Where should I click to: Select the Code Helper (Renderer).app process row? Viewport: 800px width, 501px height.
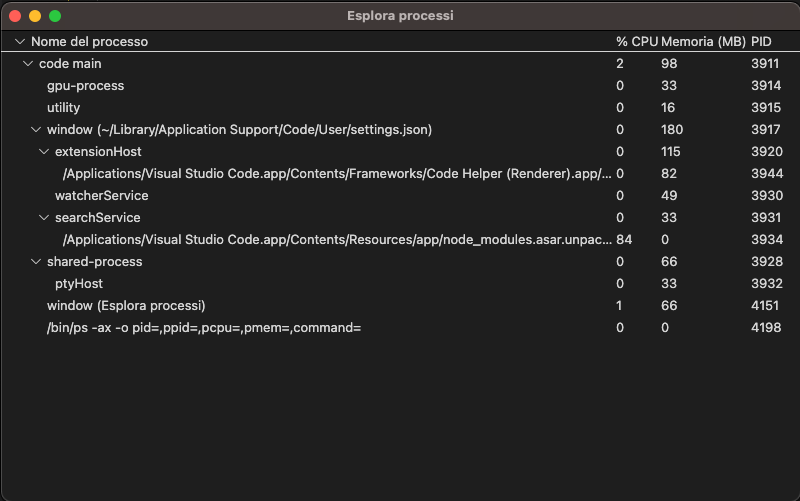coord(400,173)
